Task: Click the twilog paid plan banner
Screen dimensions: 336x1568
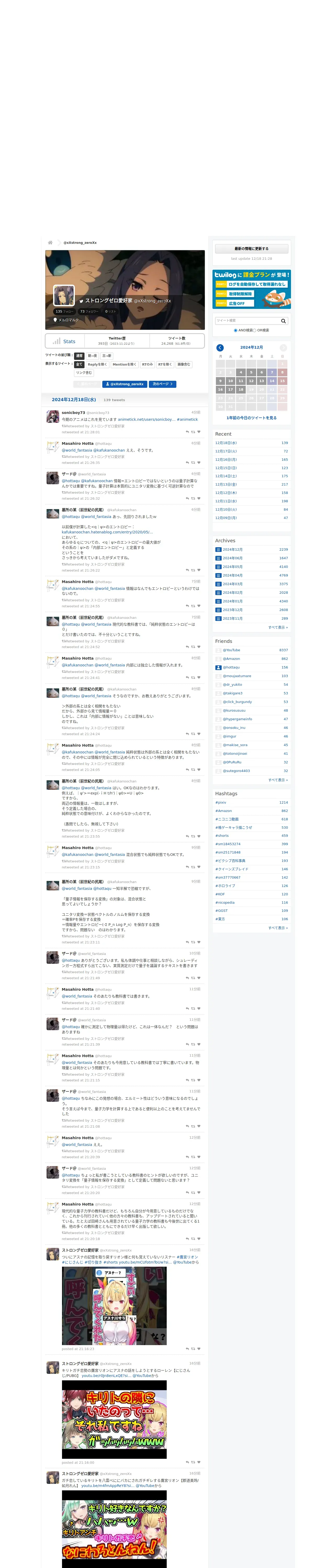Action: point(252,289)
